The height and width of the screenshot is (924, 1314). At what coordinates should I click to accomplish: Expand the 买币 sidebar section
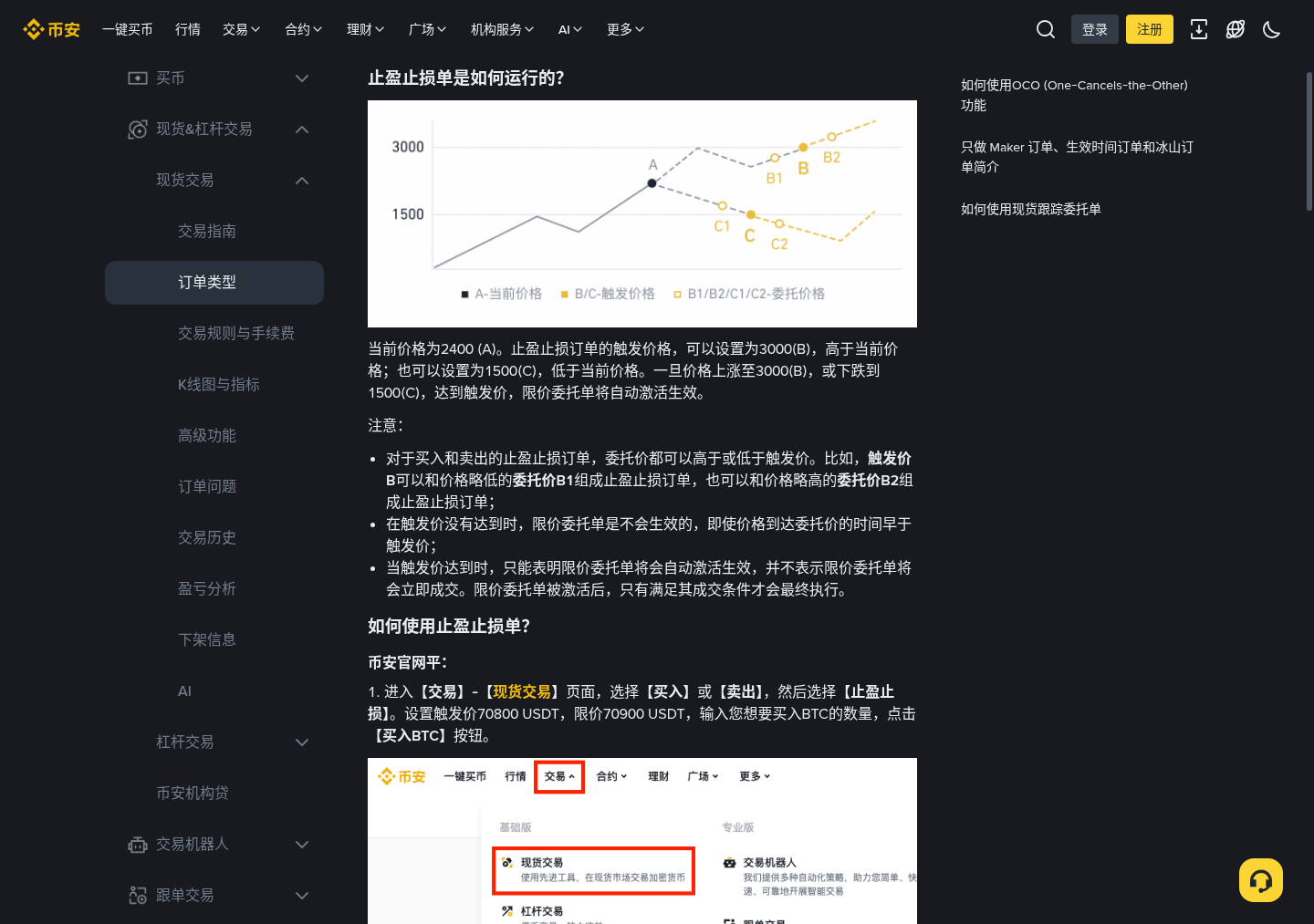tap(302, 78)
